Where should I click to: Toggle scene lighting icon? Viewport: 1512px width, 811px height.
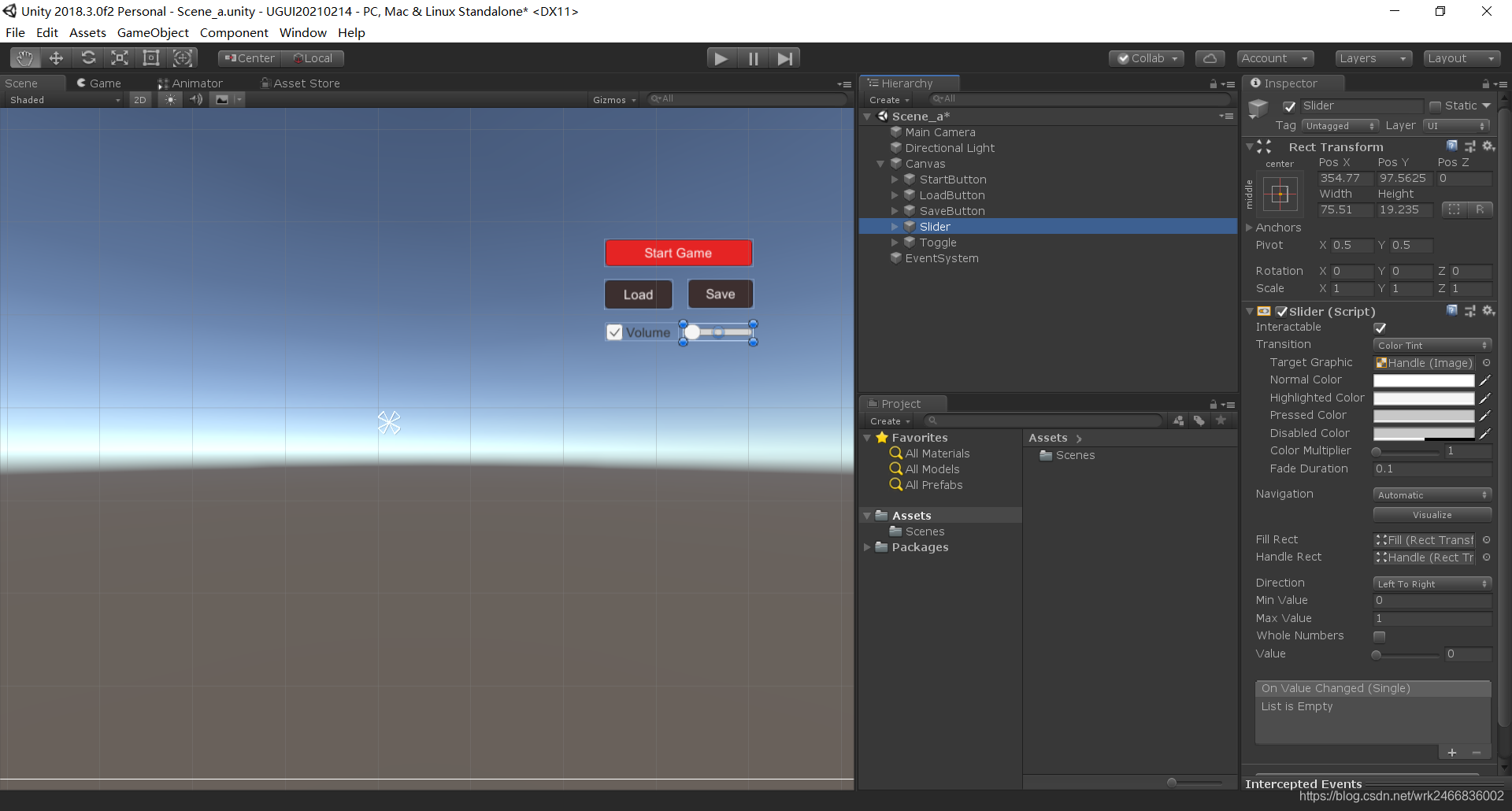(x=170, y=100)
